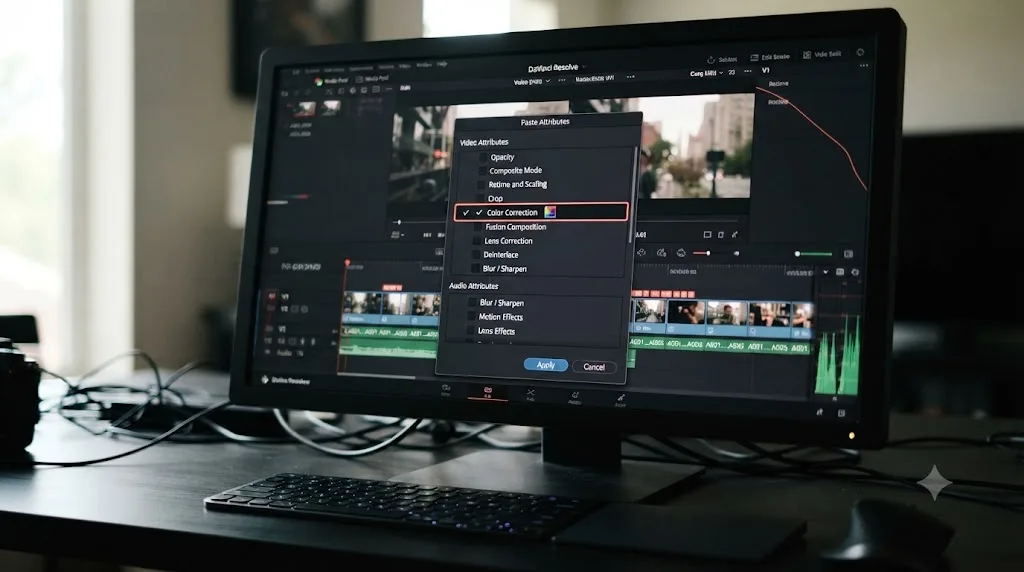Click the three-dots icon ending the media pool toolbar
The width and height of the screenshot is (1024, 572).
click(389, 89)
